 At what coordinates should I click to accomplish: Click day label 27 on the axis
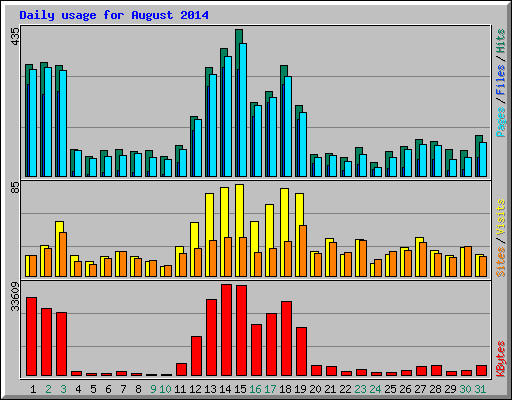pyautogui.click(x=420, y=389)
